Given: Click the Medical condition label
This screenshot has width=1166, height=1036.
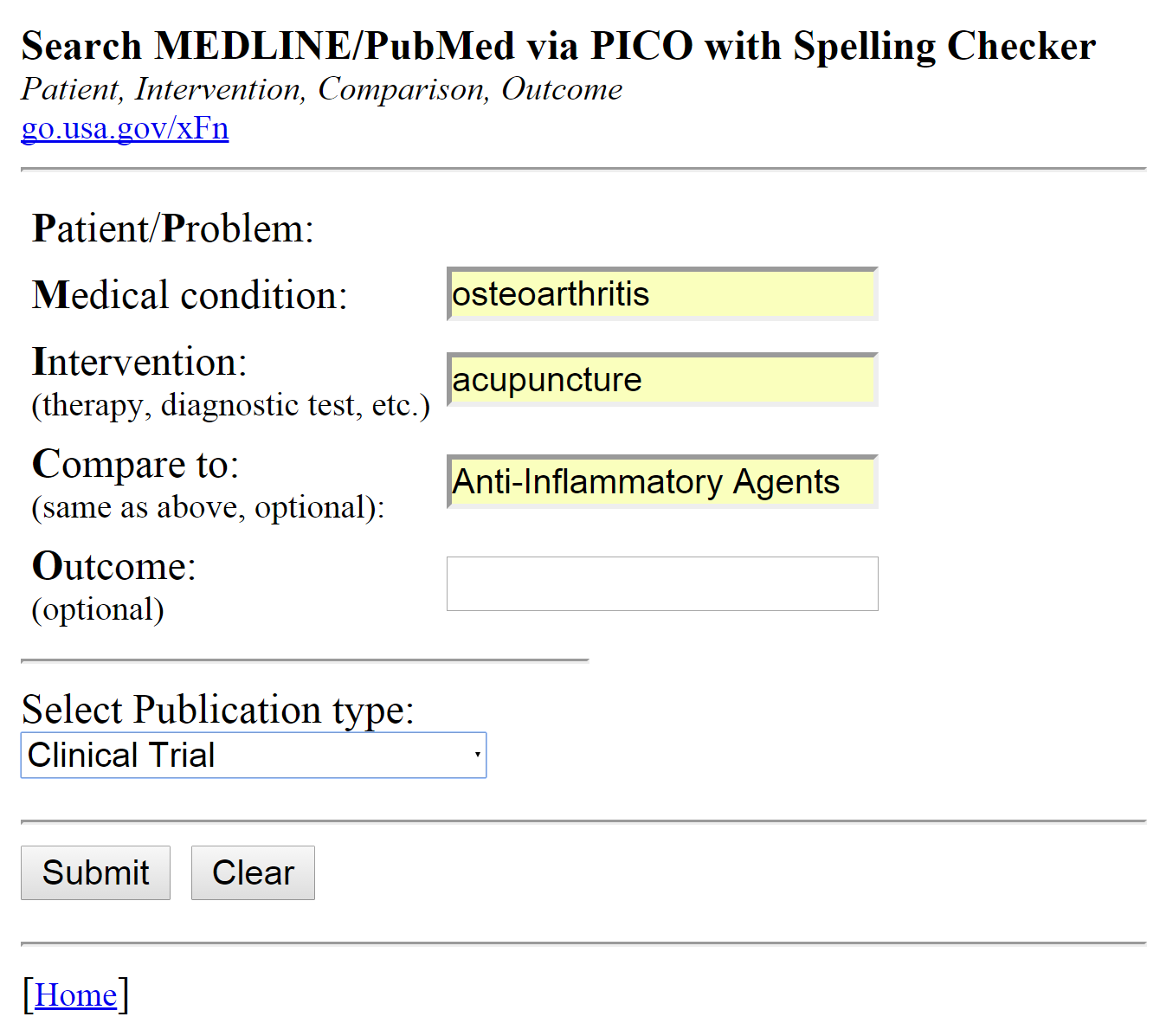Looking at the screenshot, I should 190,295.
